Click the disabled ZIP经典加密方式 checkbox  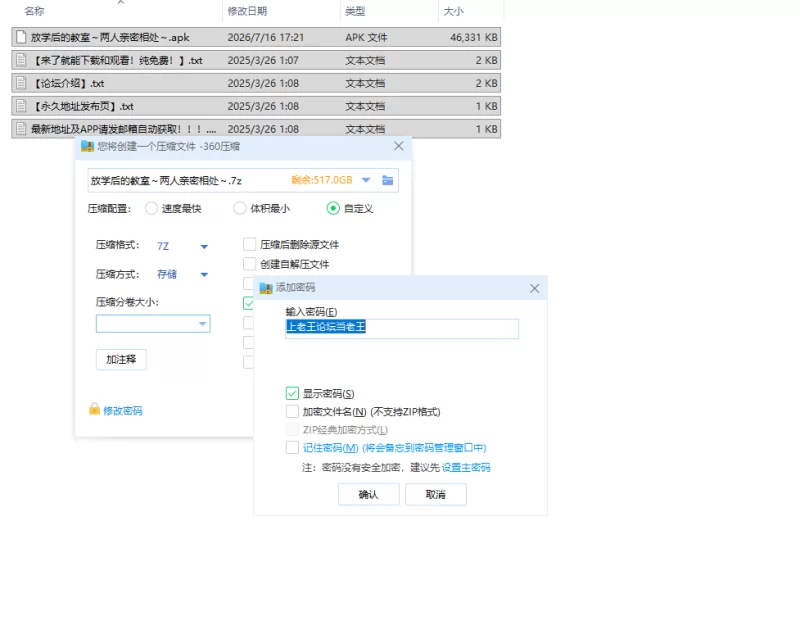(292, 429)
